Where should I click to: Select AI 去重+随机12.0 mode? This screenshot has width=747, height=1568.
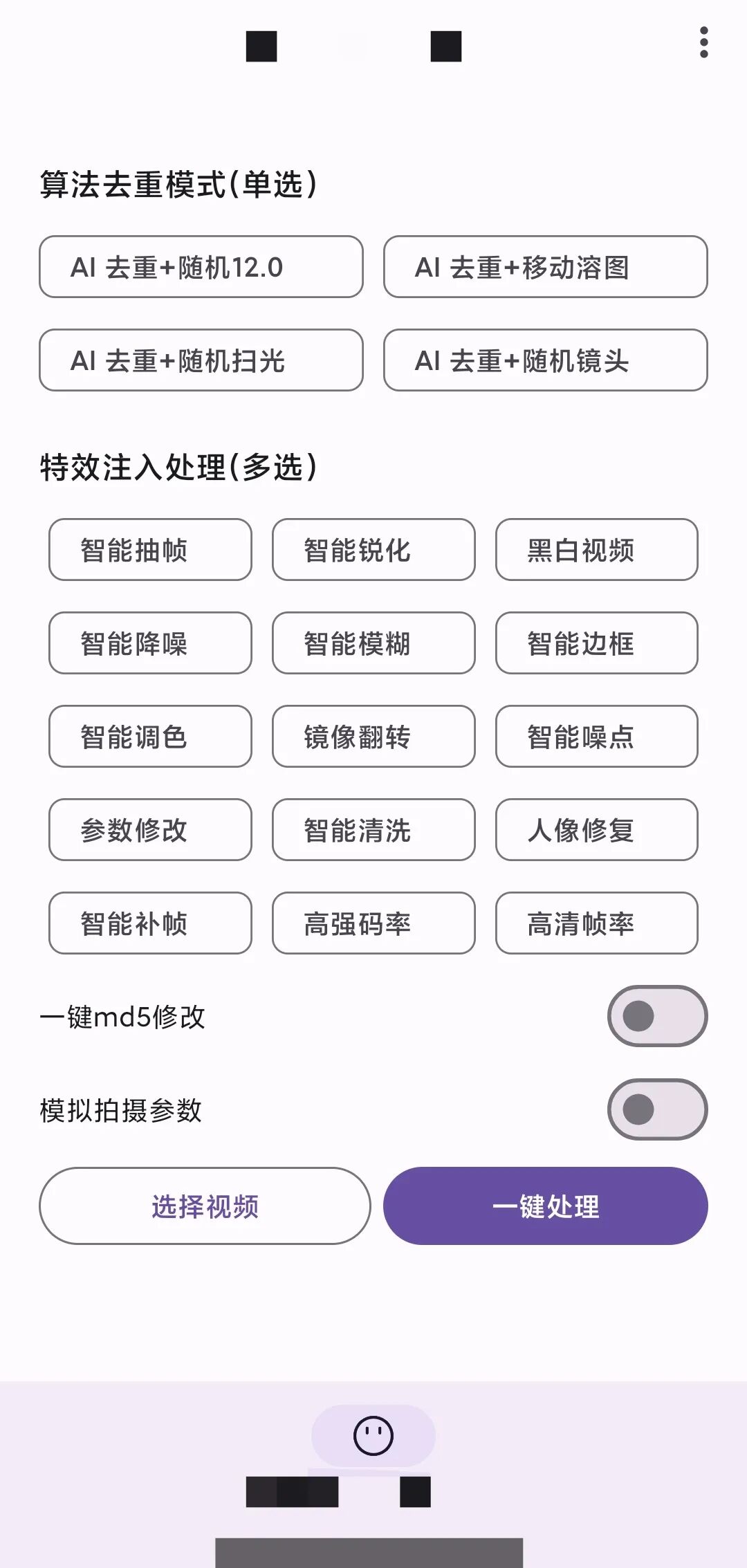click(x=201, y=267)
